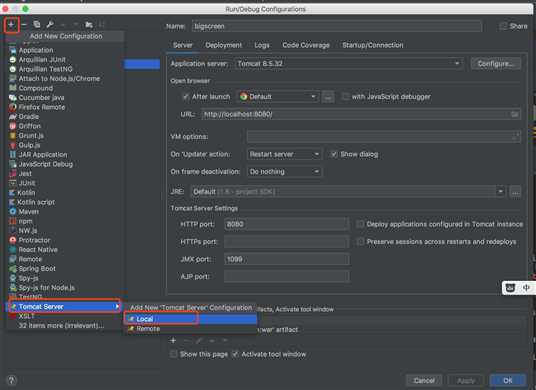Choose the JAR Application configuration type

pos(43,155)
